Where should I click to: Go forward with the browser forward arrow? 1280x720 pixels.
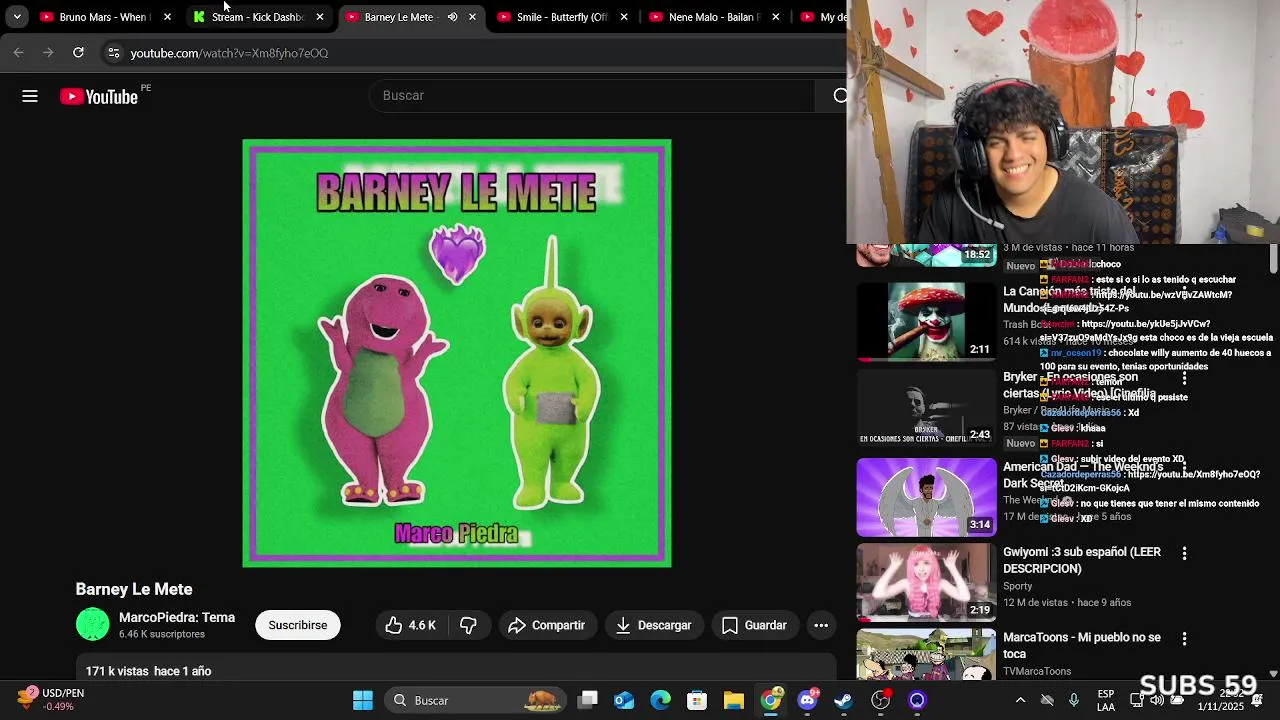pos(48,53)
